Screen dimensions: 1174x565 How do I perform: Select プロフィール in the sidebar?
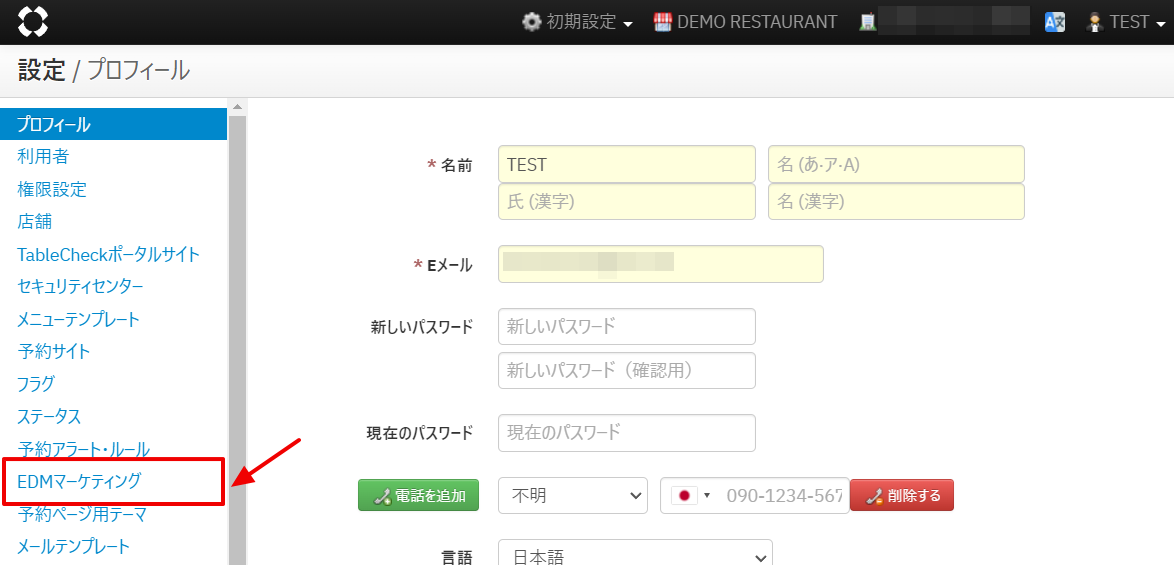(x=54, y=125)
